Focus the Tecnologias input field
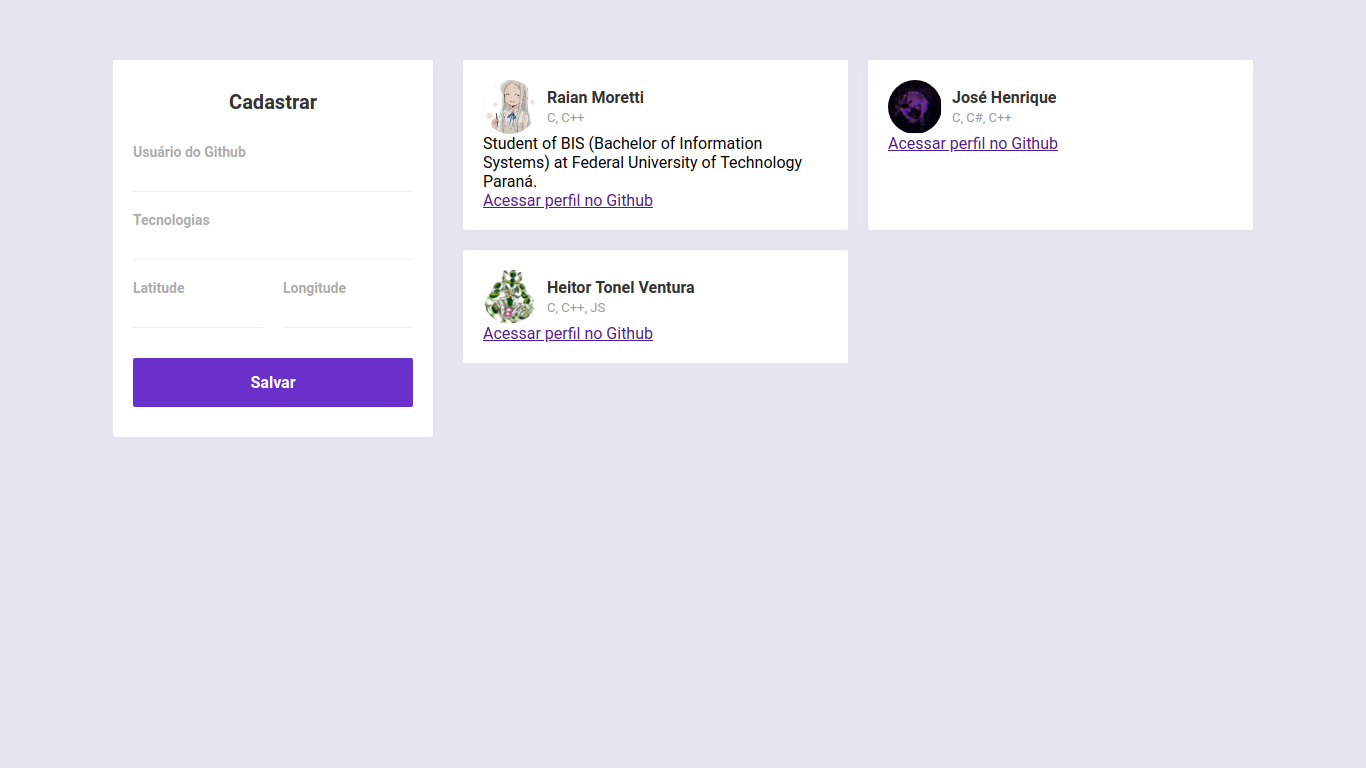Viewport: 1366px width, 768px height. pos(272,233)
